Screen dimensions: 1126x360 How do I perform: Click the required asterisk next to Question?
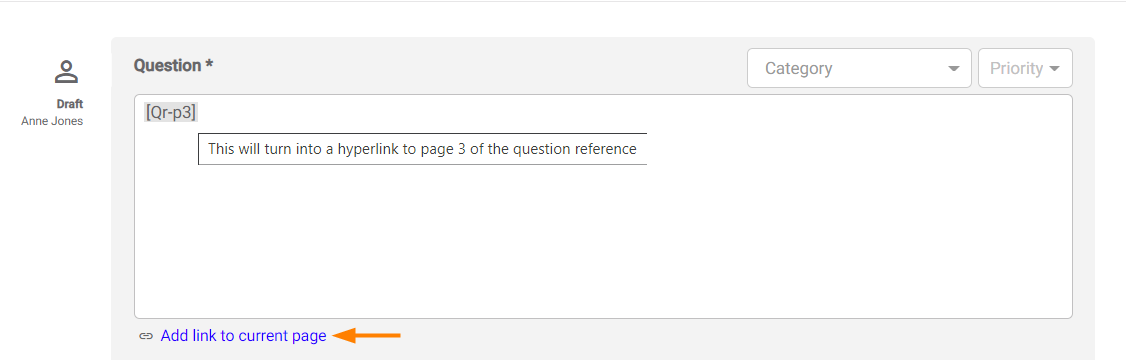coord(210,65)
